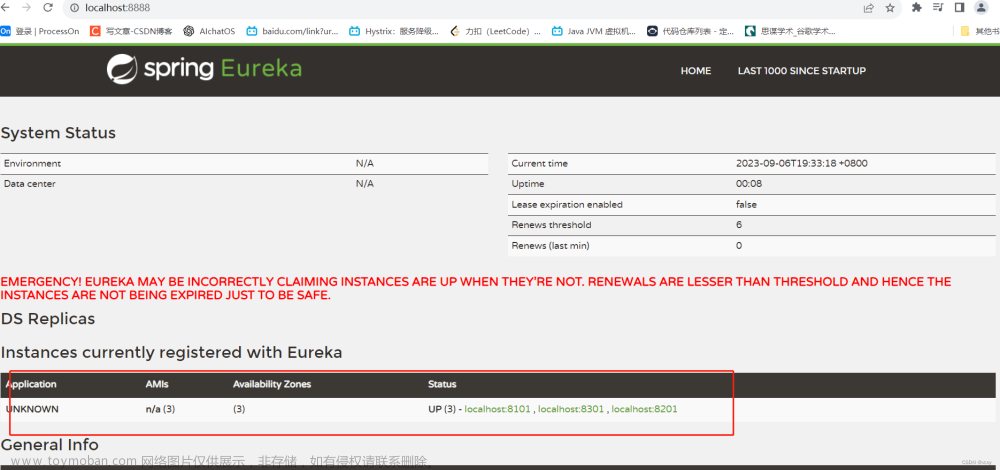Click the Current time value 2023-09-06T19:33:18
Viewport: 1000px width, 470px height.
tap(802, 163)
